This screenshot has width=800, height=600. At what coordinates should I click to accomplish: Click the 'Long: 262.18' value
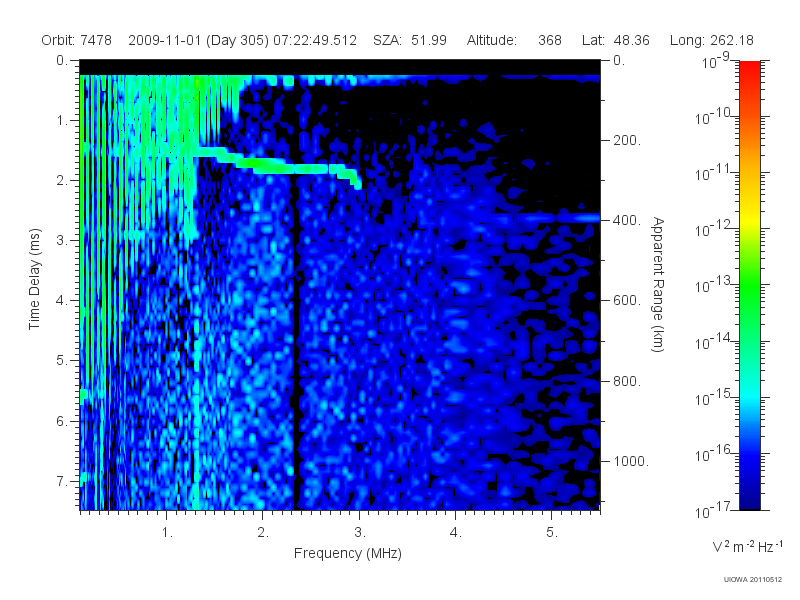tap(712, 40)
